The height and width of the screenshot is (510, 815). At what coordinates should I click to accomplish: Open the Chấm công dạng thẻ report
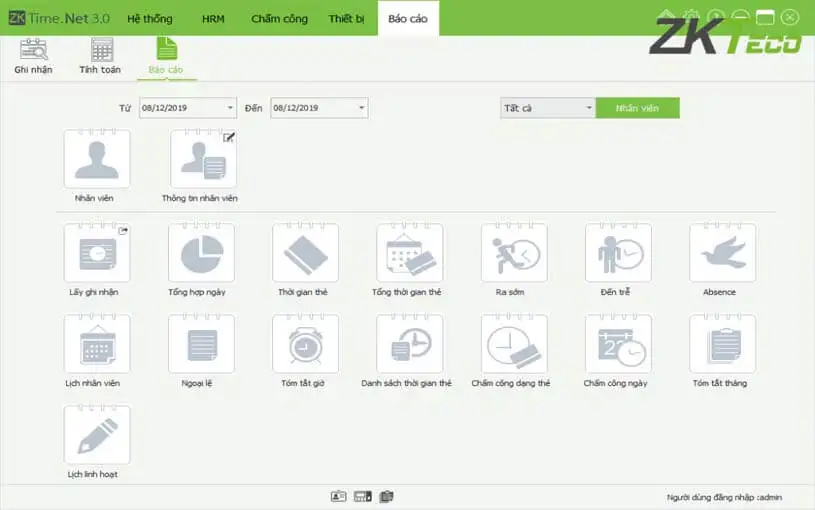coord(514,344)
